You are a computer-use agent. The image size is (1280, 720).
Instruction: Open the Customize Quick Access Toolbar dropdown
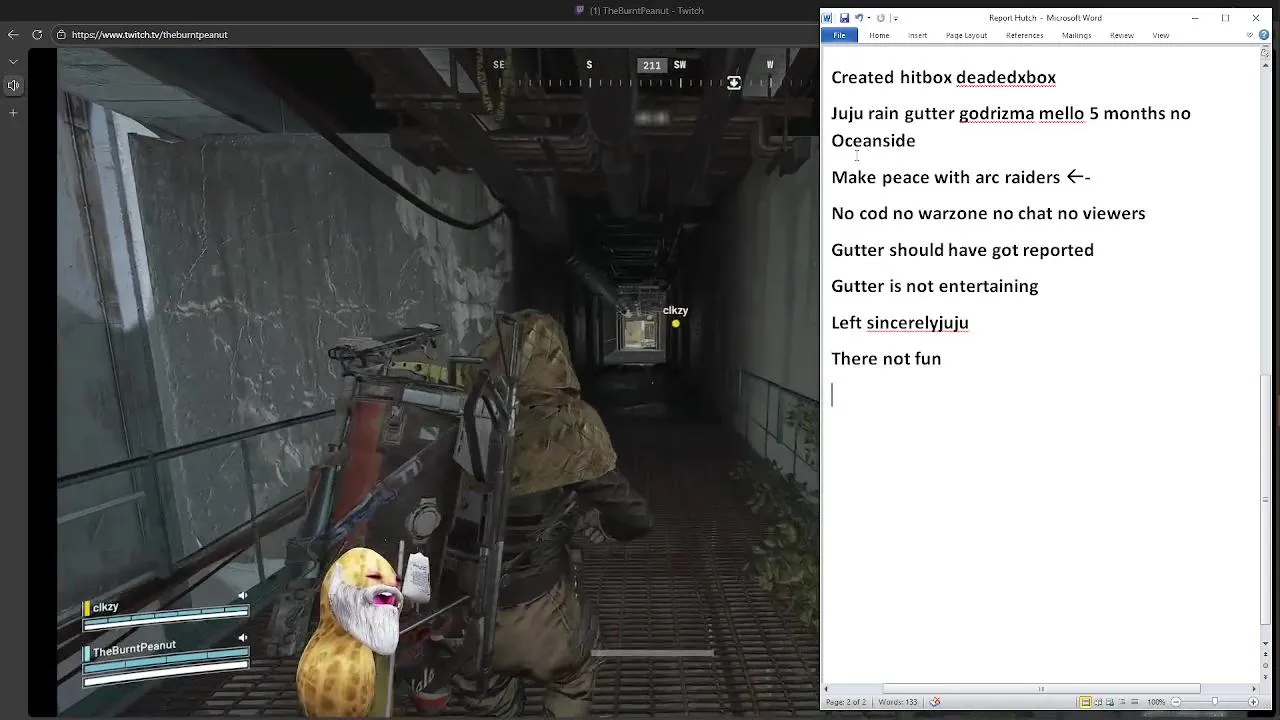(896, 19)
